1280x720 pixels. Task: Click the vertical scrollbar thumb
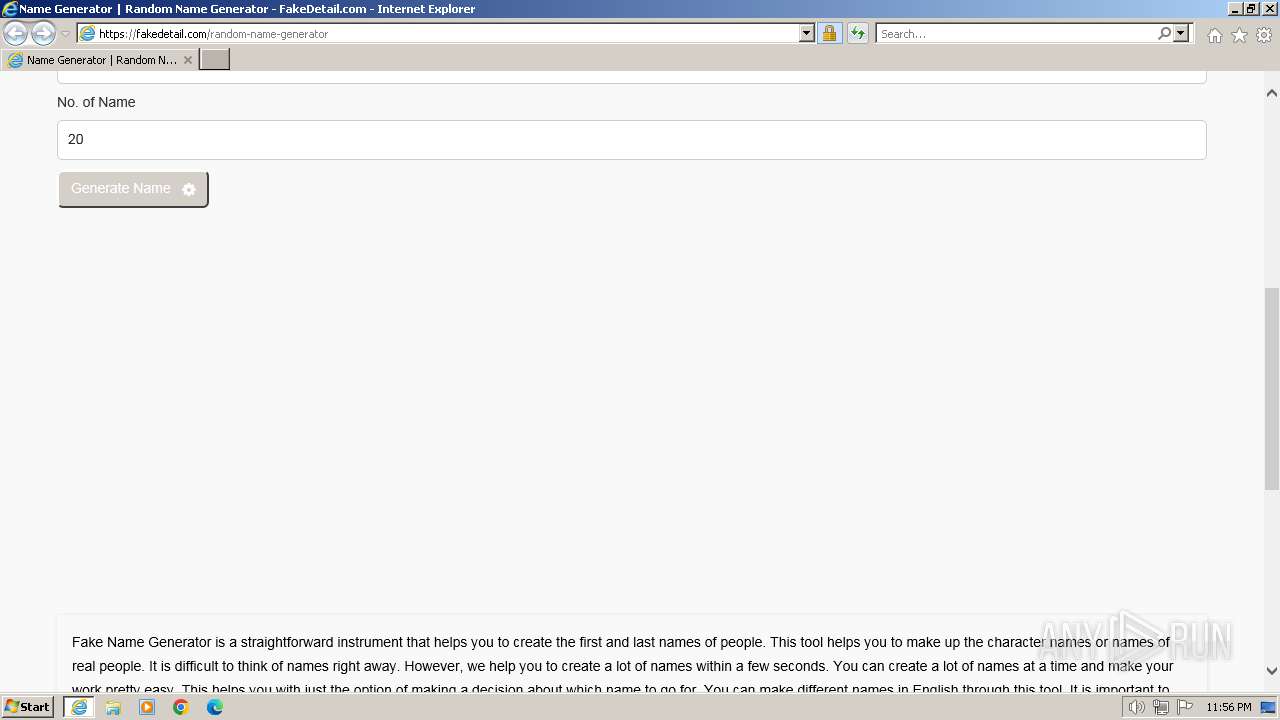click(x=1272, y=388)
